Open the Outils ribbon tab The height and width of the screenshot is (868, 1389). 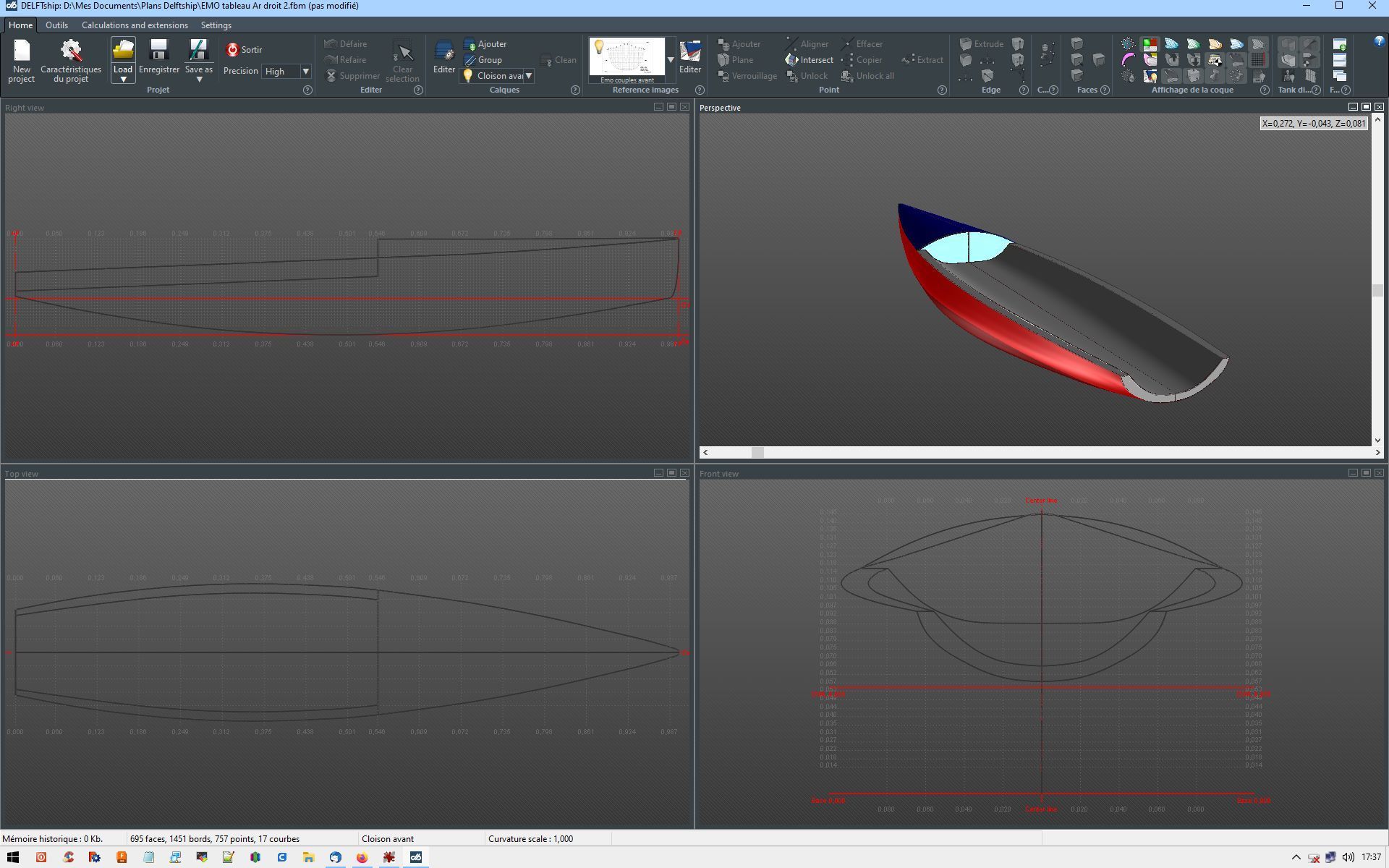56,25
